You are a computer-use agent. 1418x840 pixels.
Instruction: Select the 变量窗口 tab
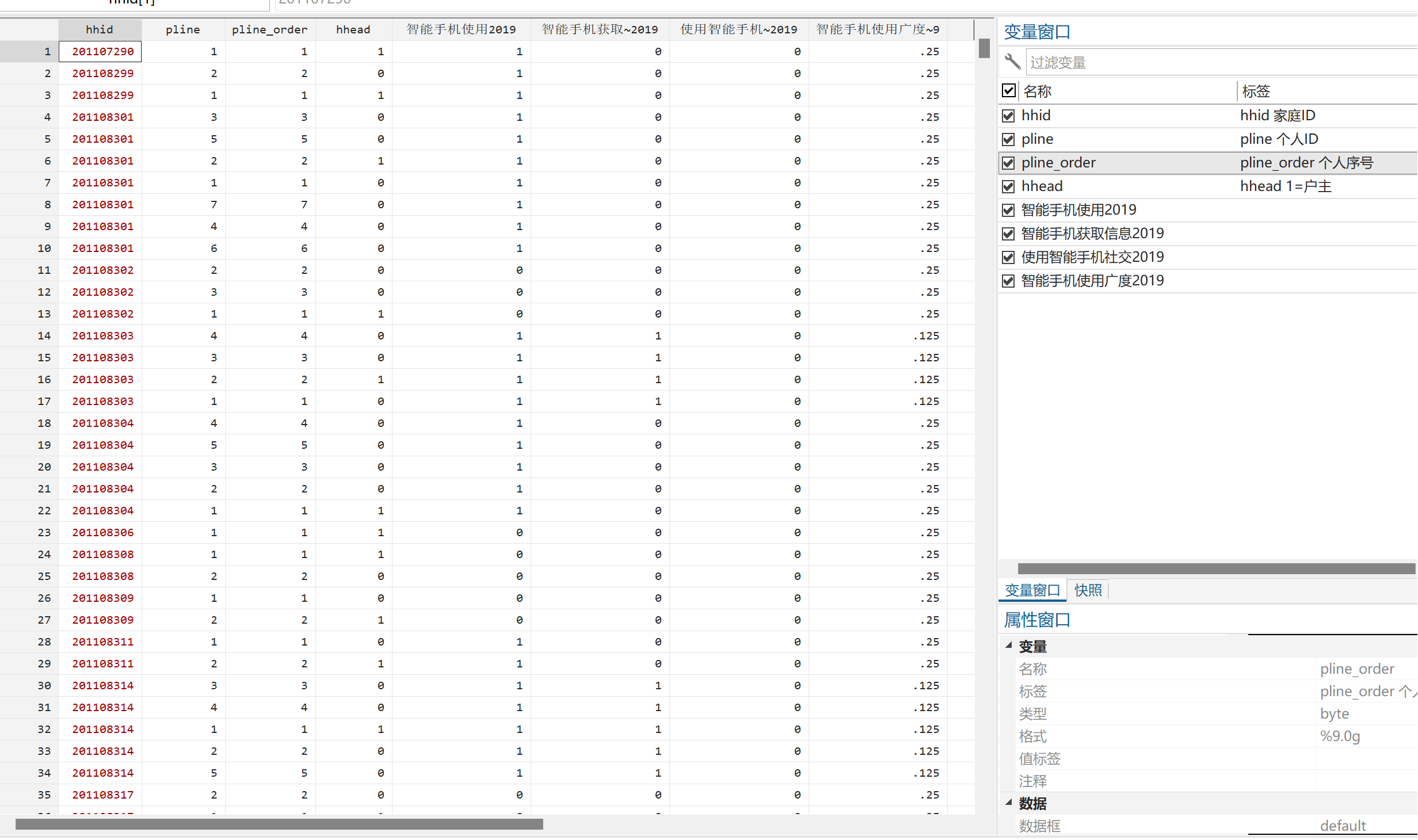tap(1032, 590)
